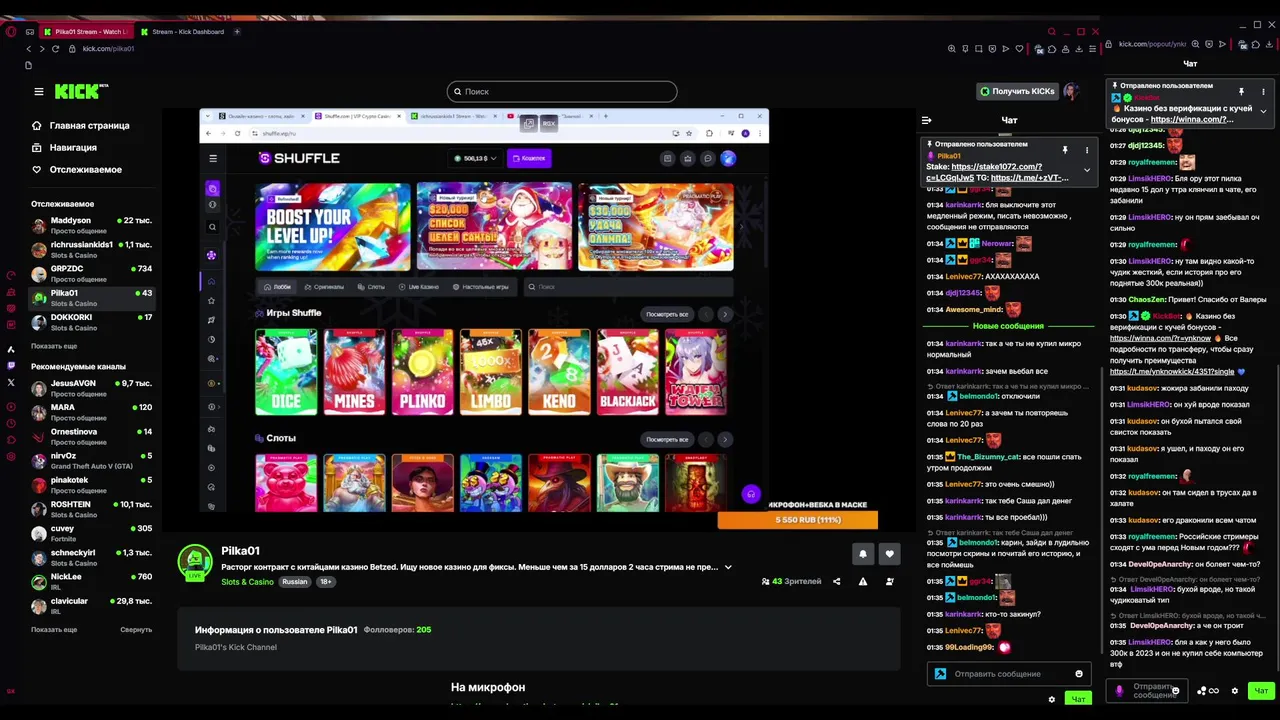
Task: Click the green Чат send button in main chat
Action: 1078,699
